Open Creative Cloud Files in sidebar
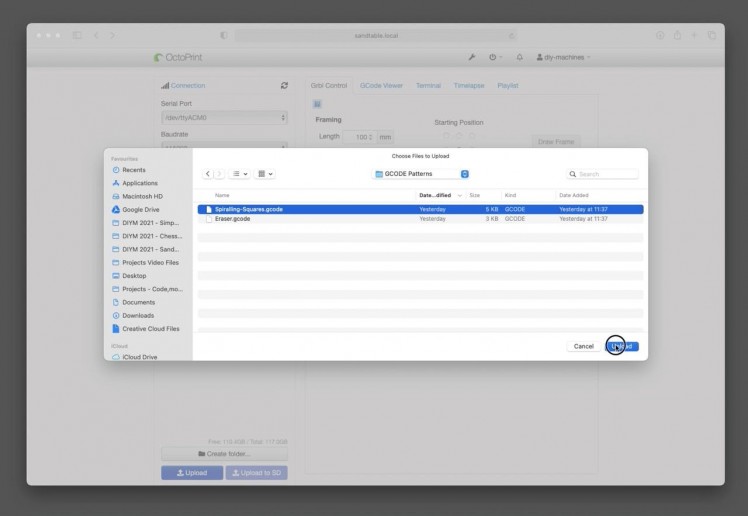Viewport: 748px width, 516px height. [x=150, y=328]
